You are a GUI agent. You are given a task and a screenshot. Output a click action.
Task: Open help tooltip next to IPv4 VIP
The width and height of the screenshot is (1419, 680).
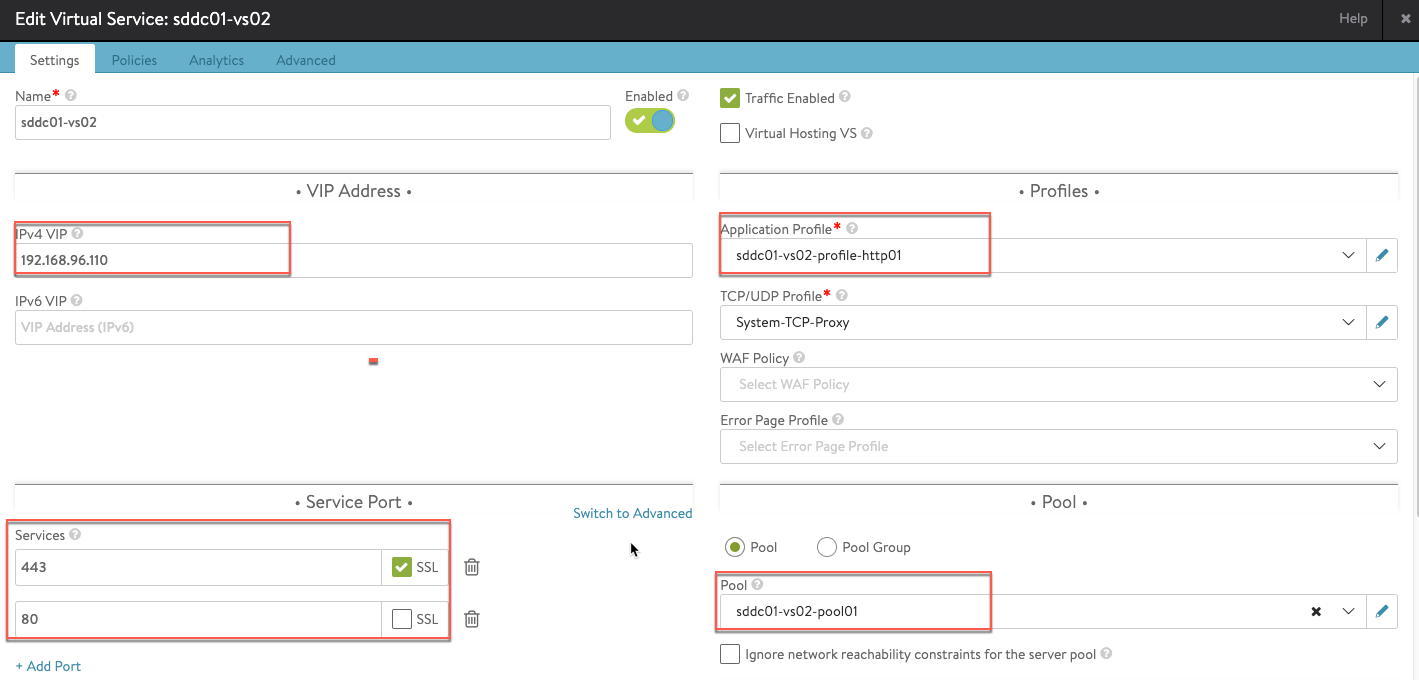78,234
